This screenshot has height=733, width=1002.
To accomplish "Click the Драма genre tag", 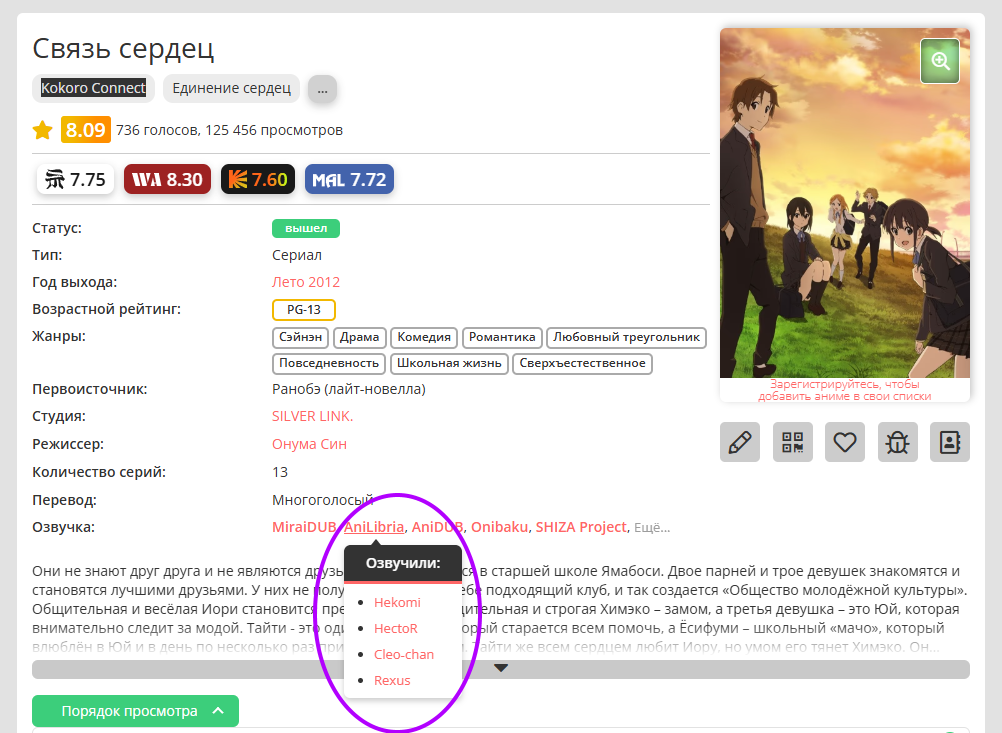I will click(358, 337).
